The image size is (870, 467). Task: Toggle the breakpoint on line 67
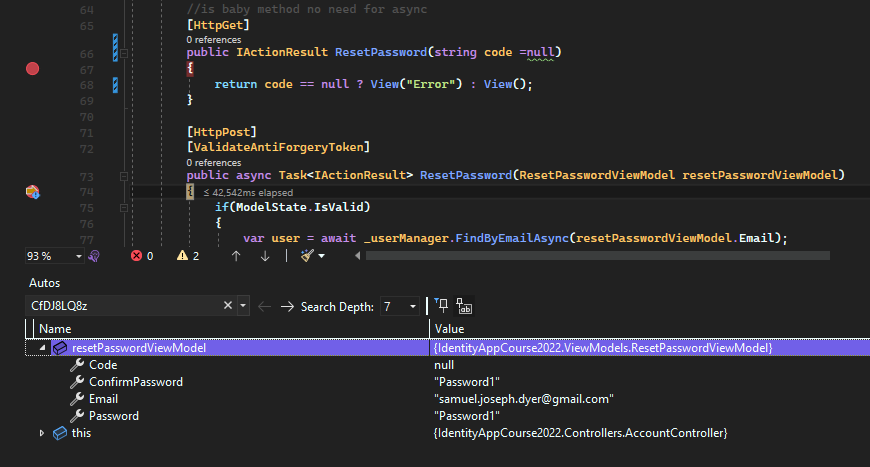[x=32, y=69]
